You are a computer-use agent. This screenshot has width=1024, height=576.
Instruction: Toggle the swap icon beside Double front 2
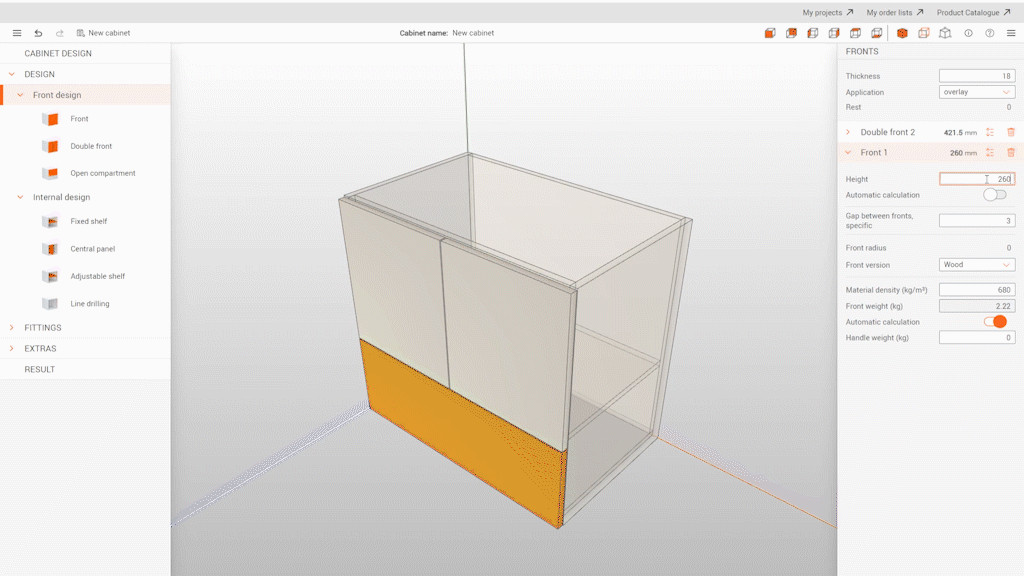991,131
